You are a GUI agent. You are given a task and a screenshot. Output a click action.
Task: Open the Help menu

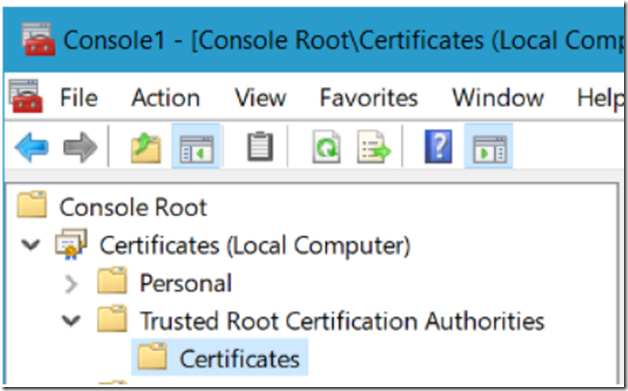[x=600, y=98]
